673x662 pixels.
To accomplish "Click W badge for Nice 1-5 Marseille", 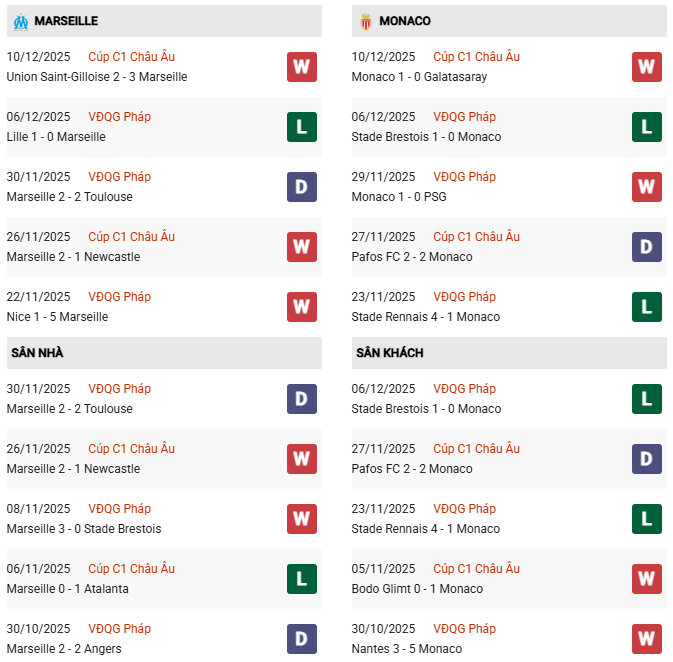I will (x=302, y=307).
